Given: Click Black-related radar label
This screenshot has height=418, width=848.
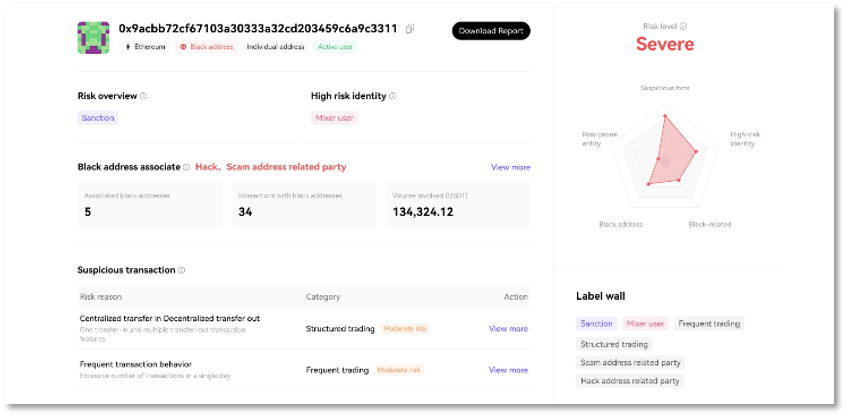Looking at the screenshot, I should [710, 224].
